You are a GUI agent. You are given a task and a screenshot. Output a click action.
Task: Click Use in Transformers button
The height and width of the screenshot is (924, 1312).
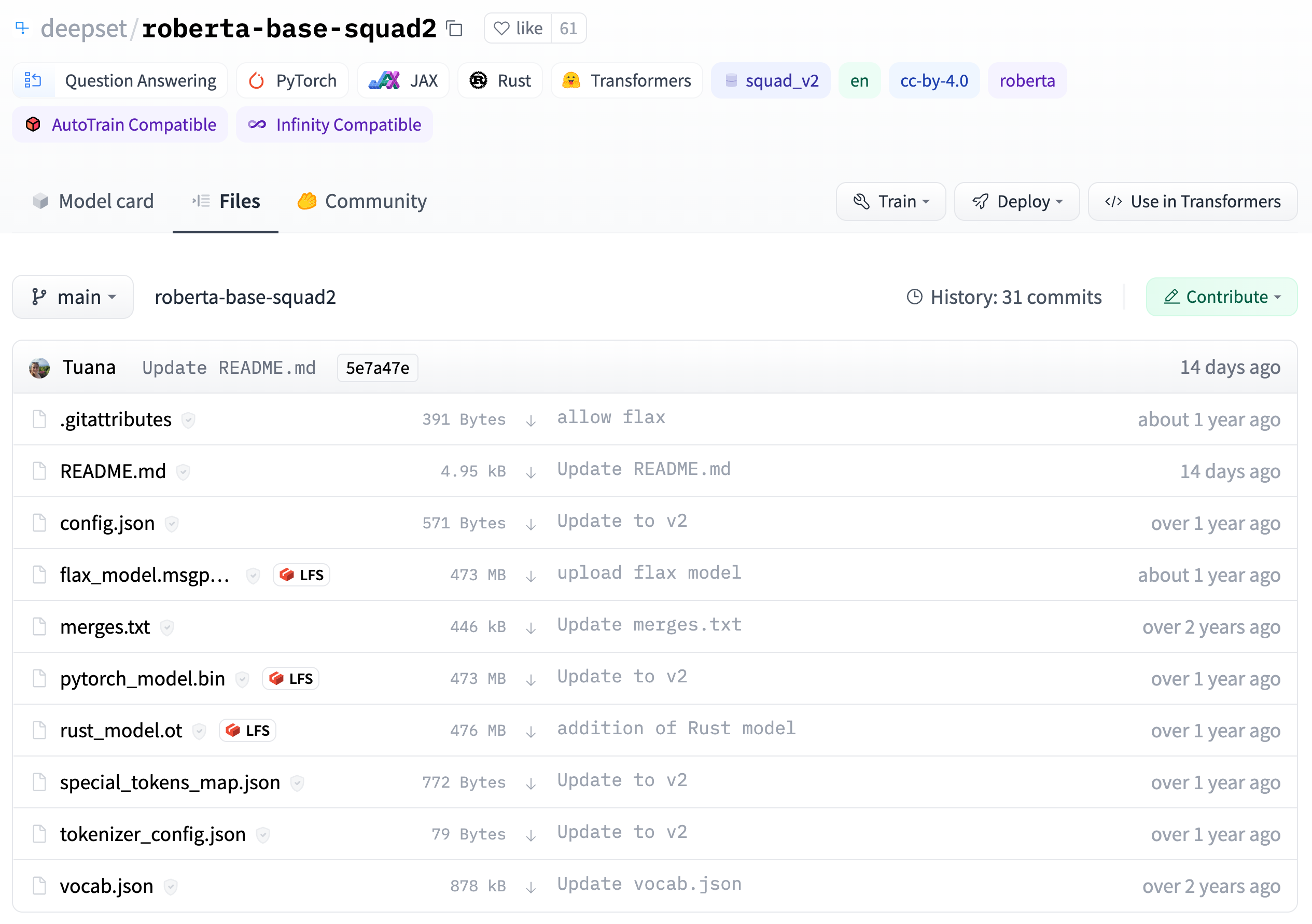tap(1193, 202)
